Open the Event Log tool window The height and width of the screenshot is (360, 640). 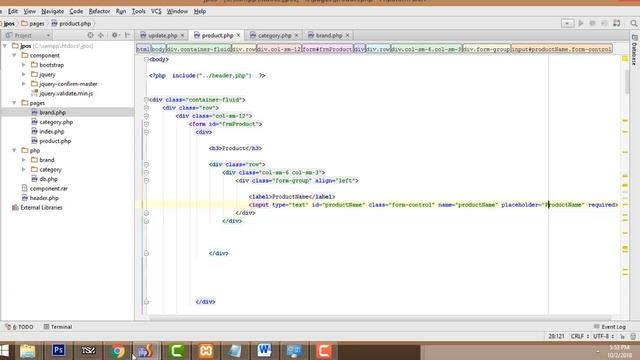click(x=610, y=327)
